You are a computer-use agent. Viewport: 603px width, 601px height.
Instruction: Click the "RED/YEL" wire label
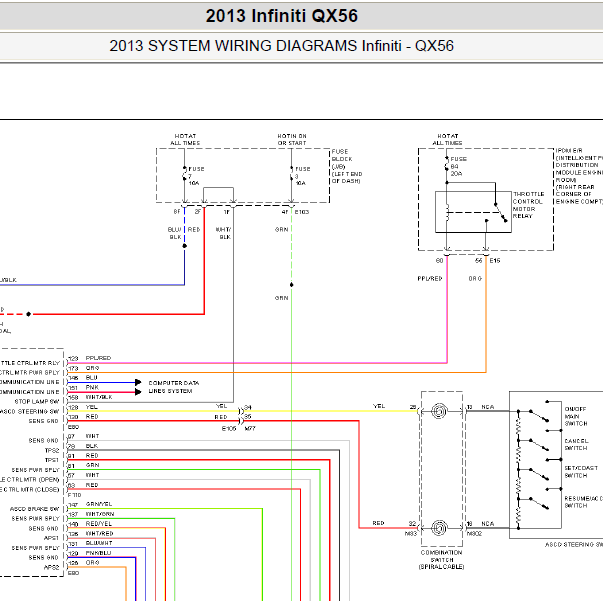click(x=98, y=524)
